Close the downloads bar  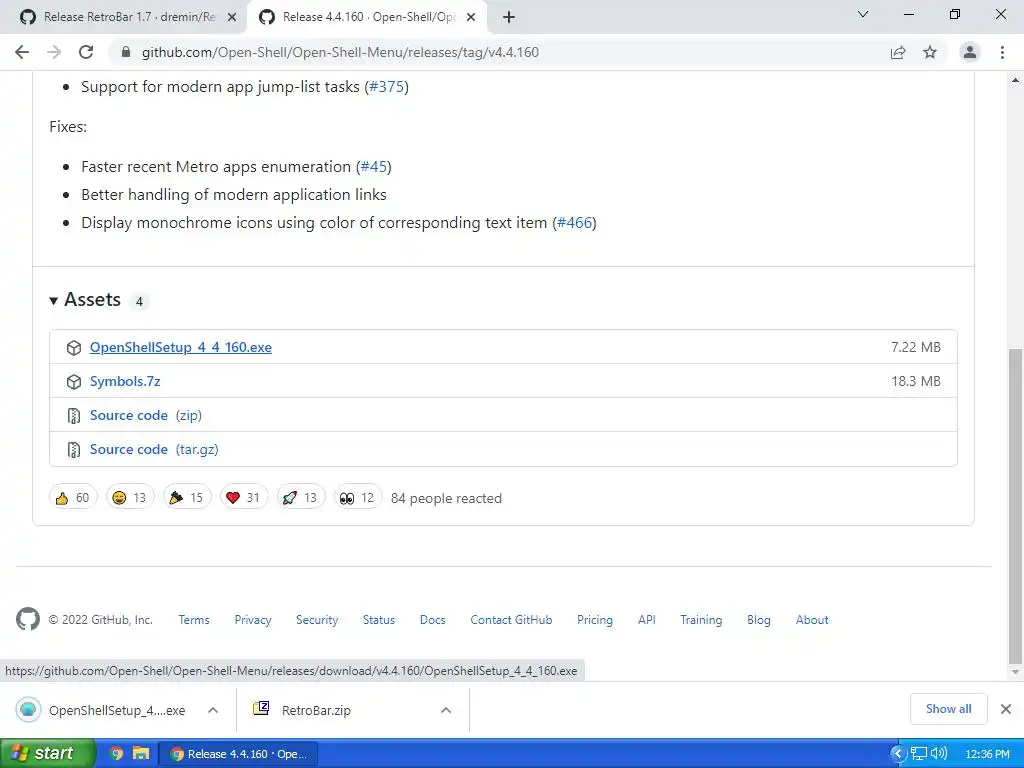click(1006, 709)
